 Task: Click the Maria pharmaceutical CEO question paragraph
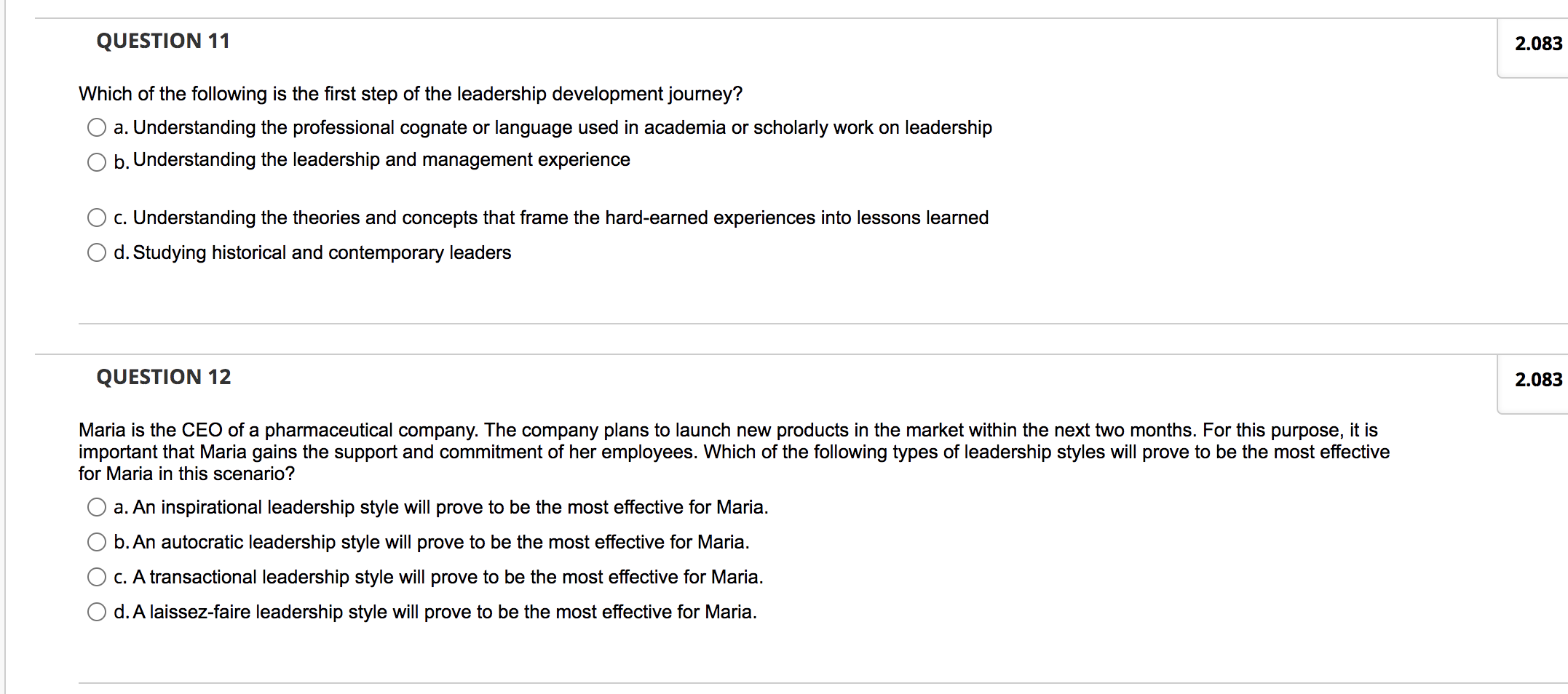[734, 452]
